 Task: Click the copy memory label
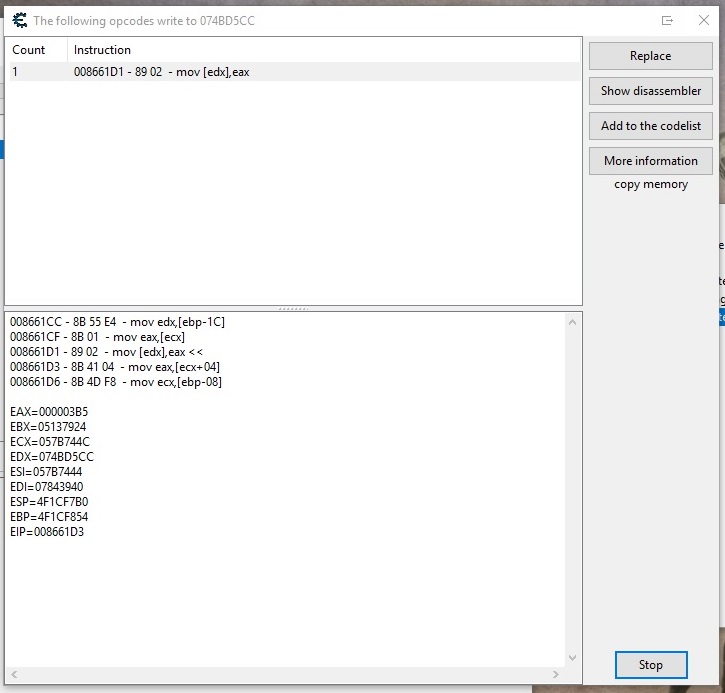(x=651, y=184)
